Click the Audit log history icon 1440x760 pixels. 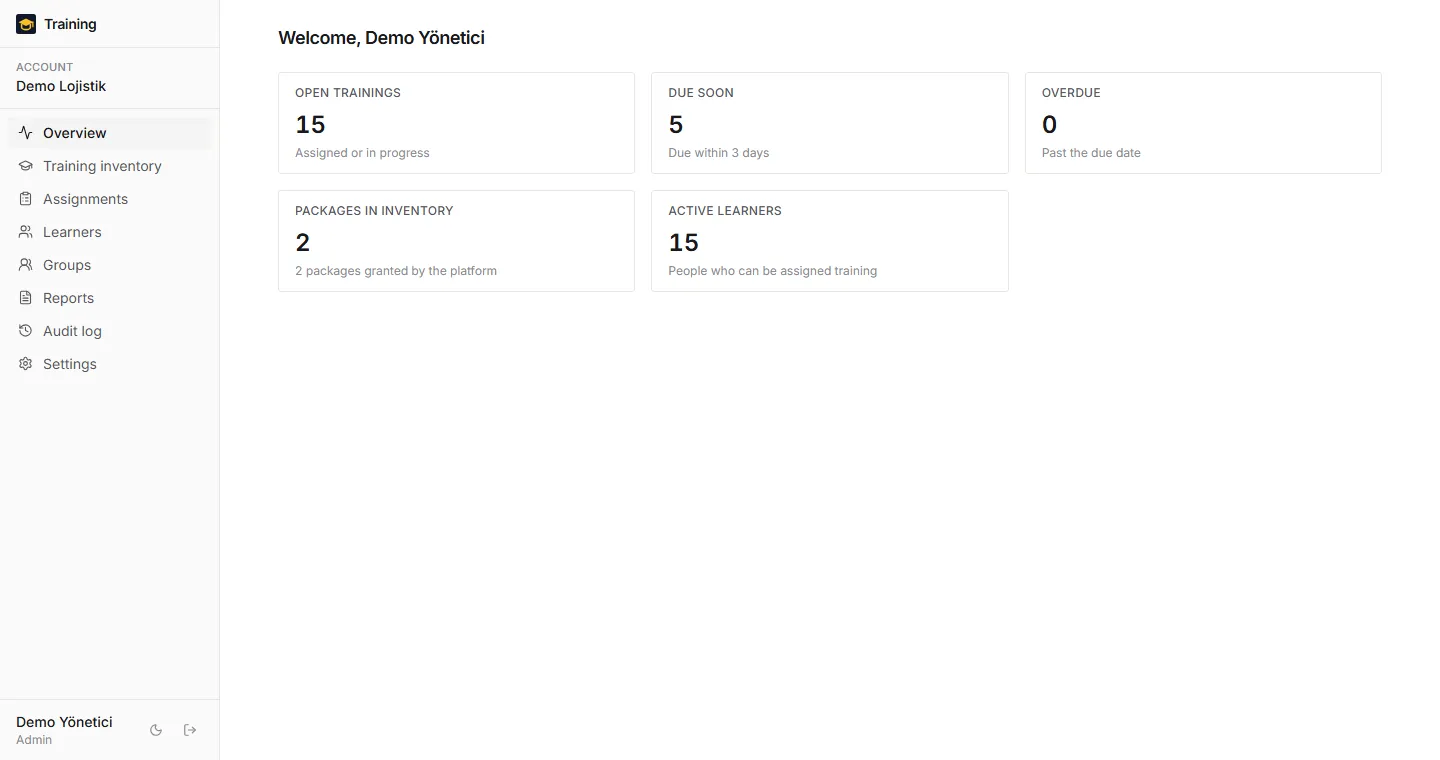click(26, 331)
